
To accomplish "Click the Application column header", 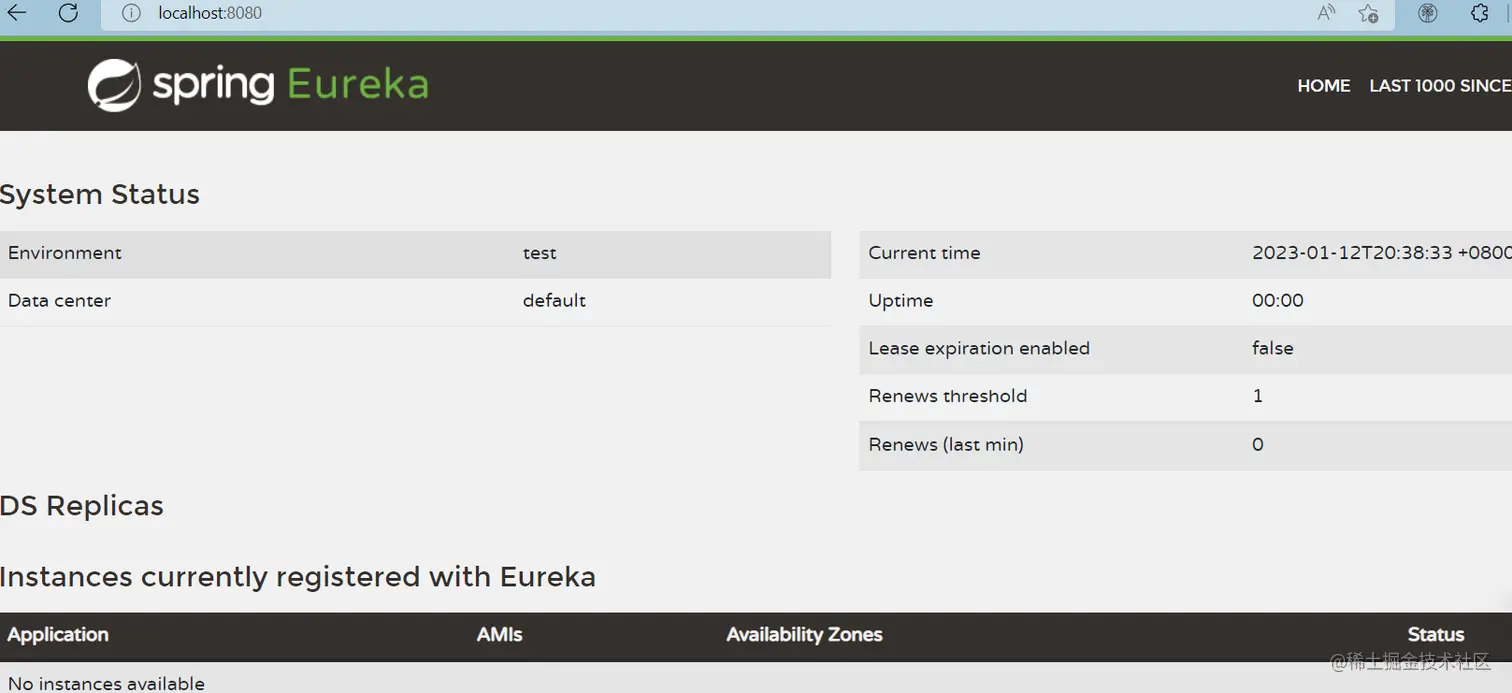I will click(58, 635).
